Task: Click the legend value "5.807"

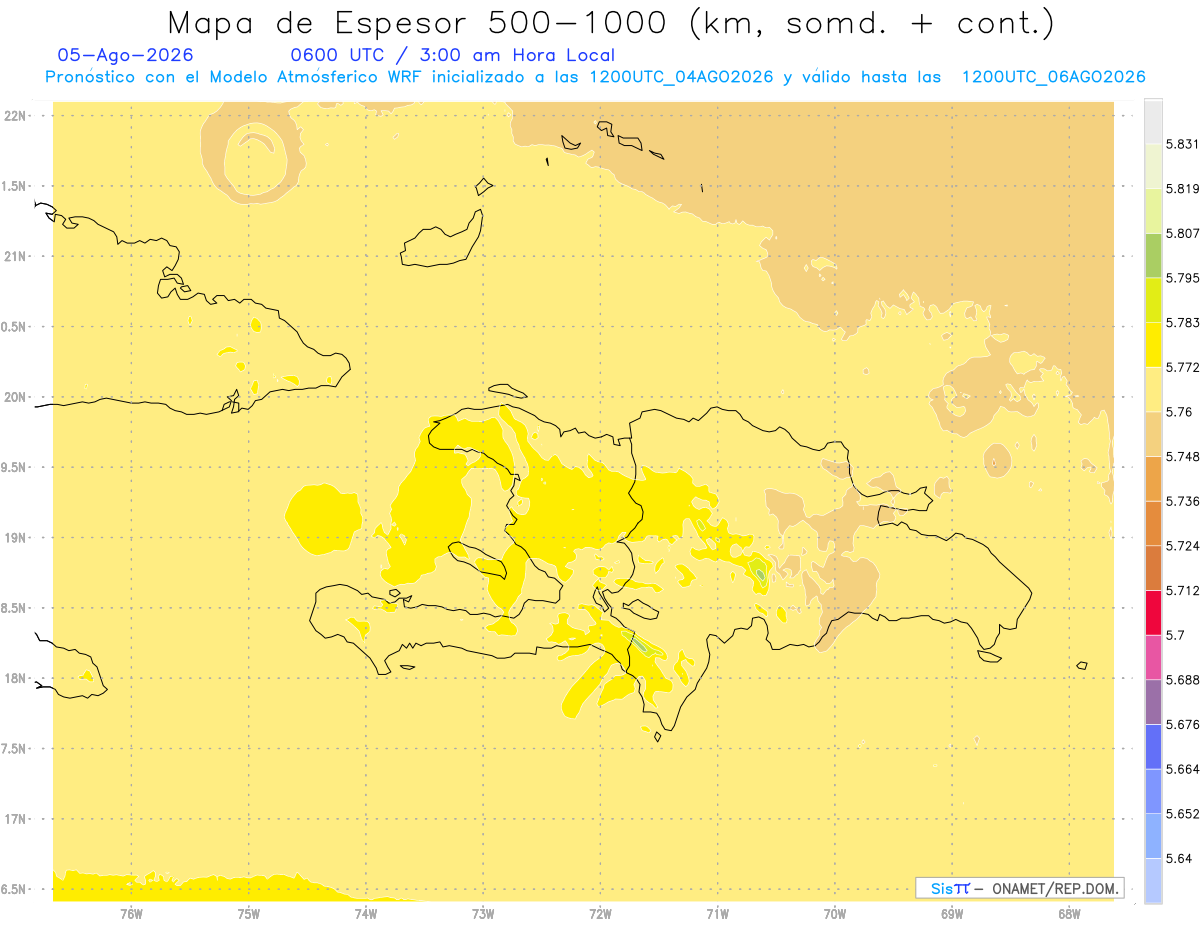Action: pyautogui.click(x=1182, y=233)
